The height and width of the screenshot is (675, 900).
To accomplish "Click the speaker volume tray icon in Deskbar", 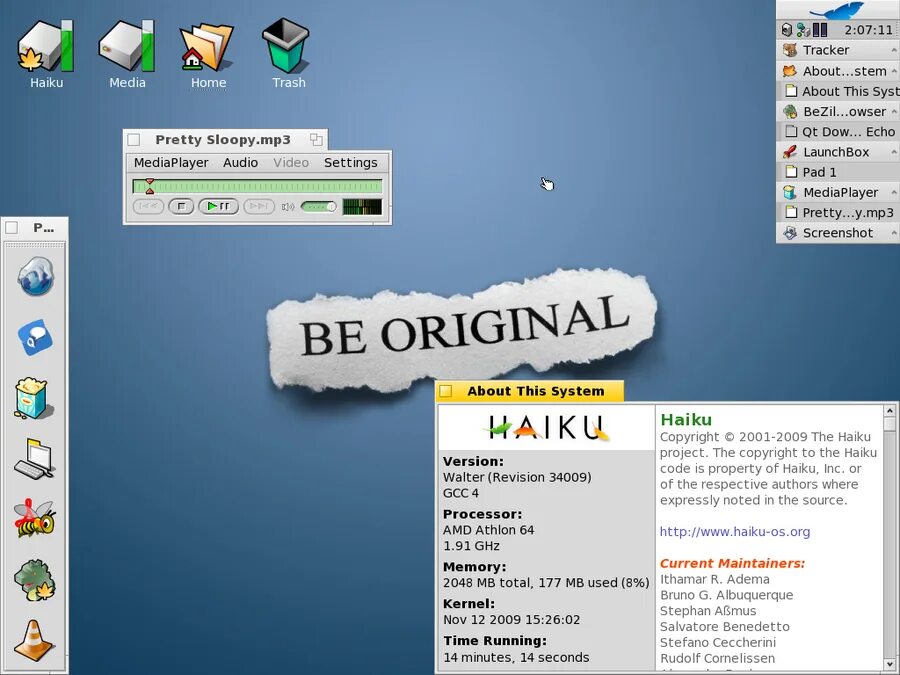I will [x=787, y=30].
